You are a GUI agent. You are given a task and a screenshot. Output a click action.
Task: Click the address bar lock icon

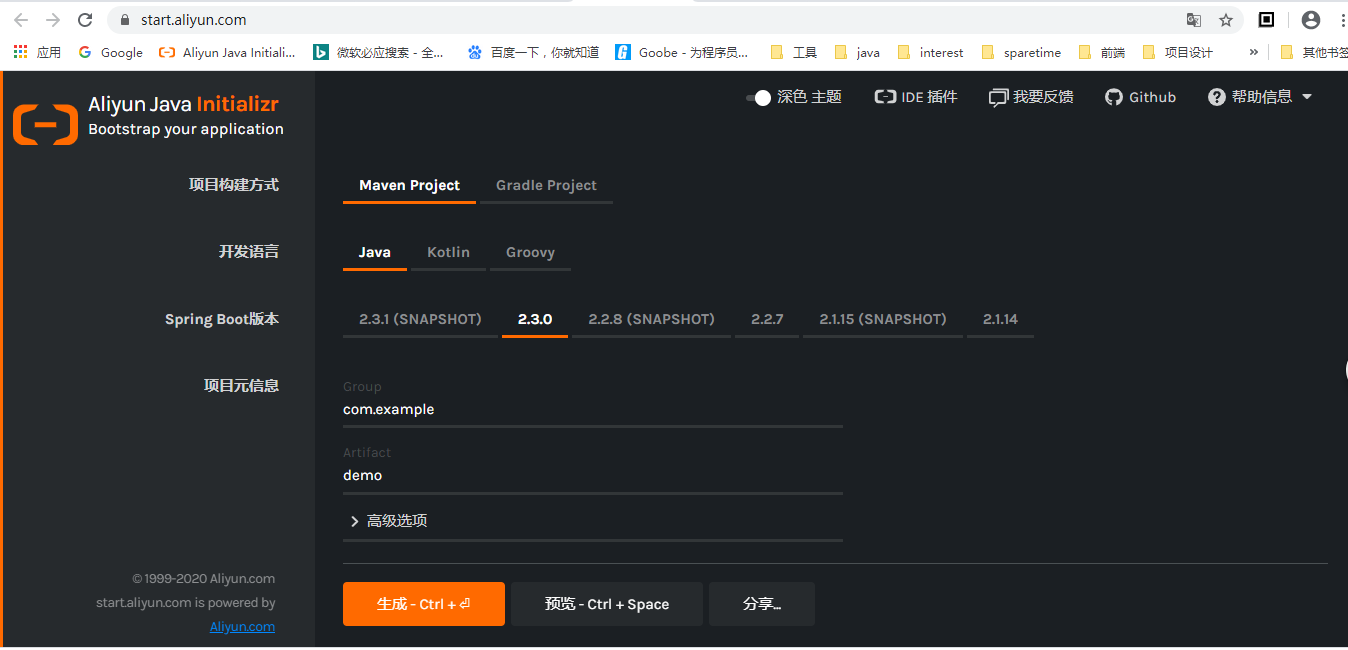click(x=125, y=20)
